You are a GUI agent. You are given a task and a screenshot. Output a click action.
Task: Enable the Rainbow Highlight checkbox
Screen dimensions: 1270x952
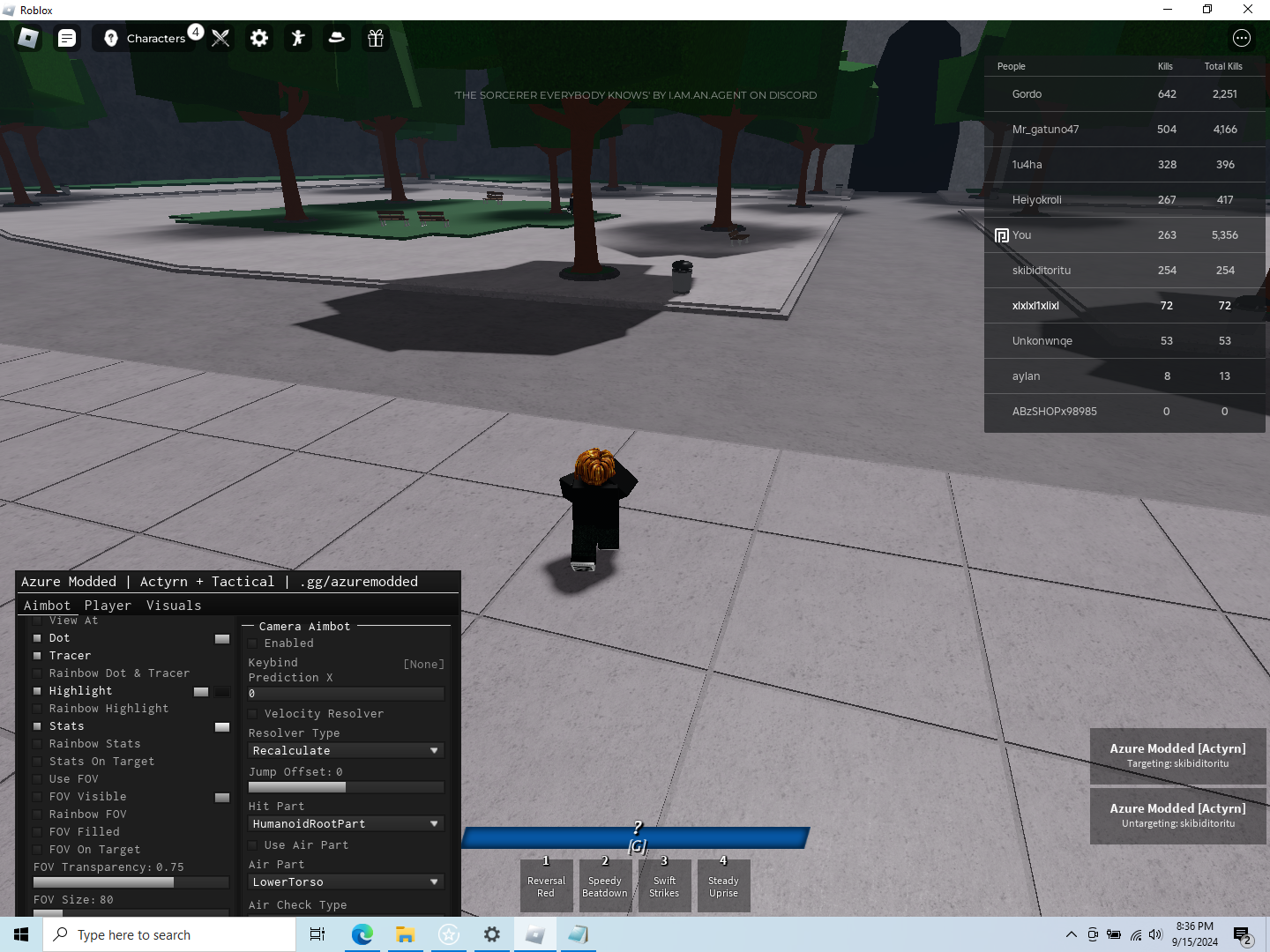coord(37,708)
